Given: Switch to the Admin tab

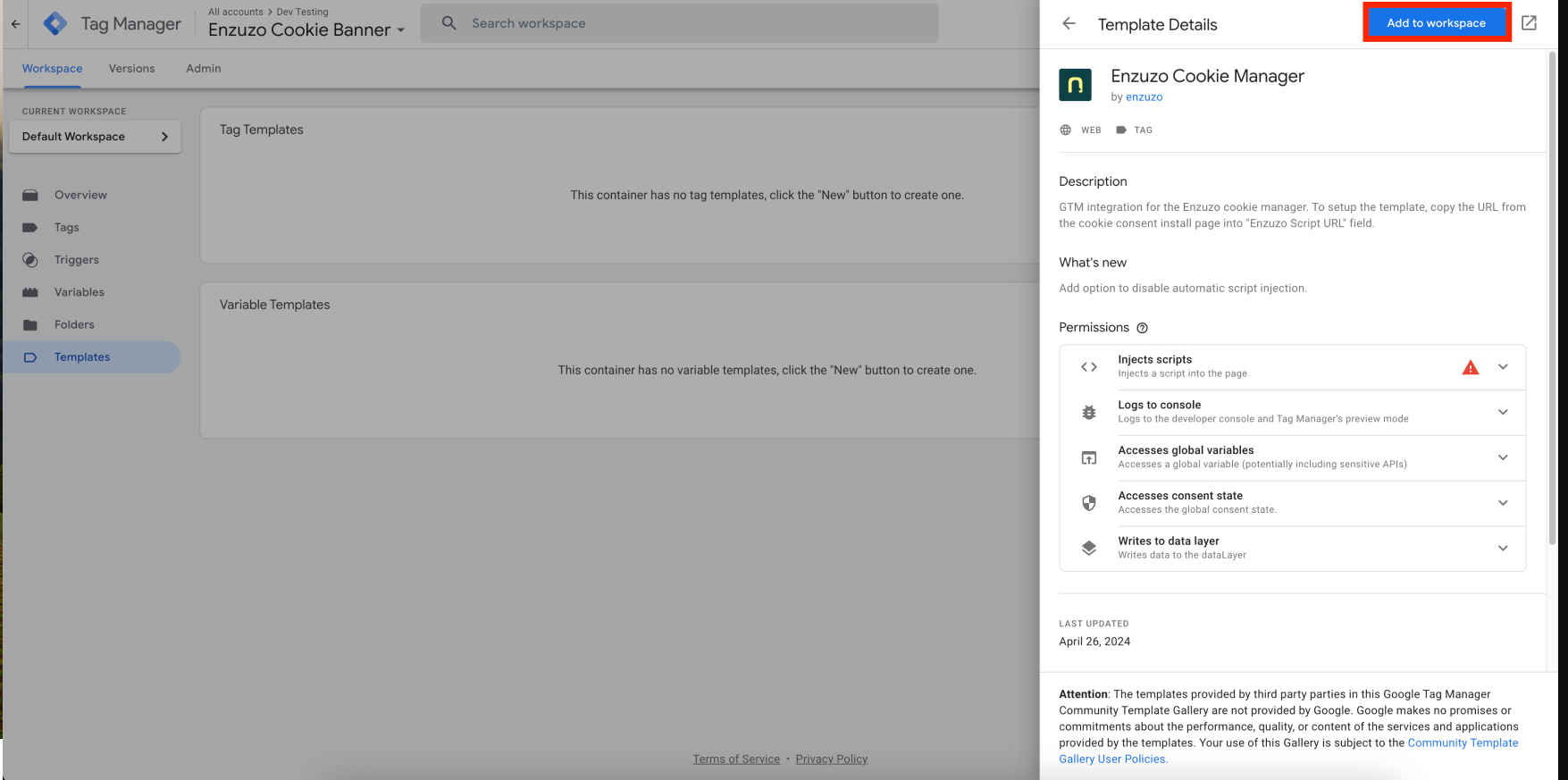Looking at the screenshot, I should point(204,69).
